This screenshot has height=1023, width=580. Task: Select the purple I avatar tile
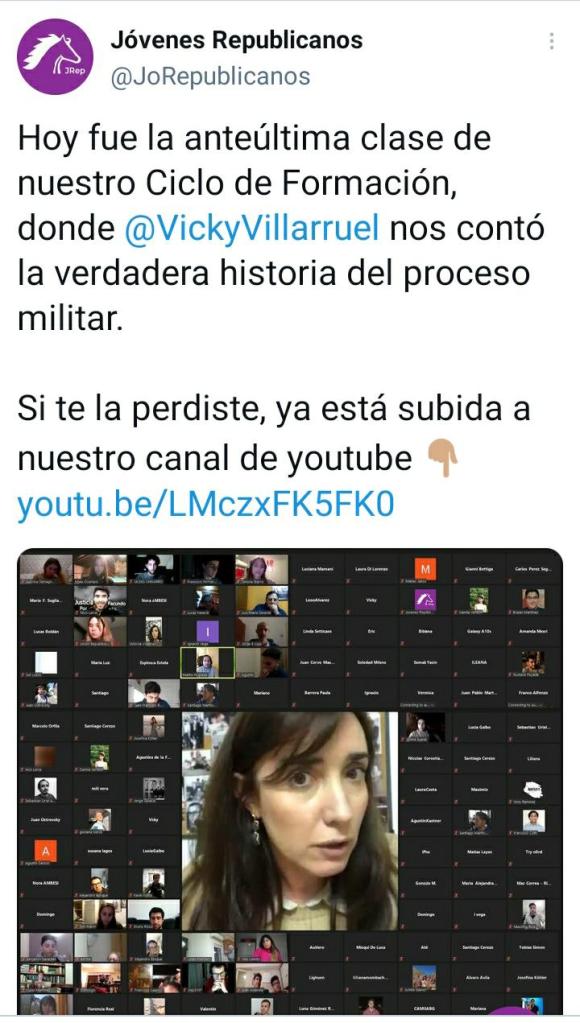coord(208,632)
